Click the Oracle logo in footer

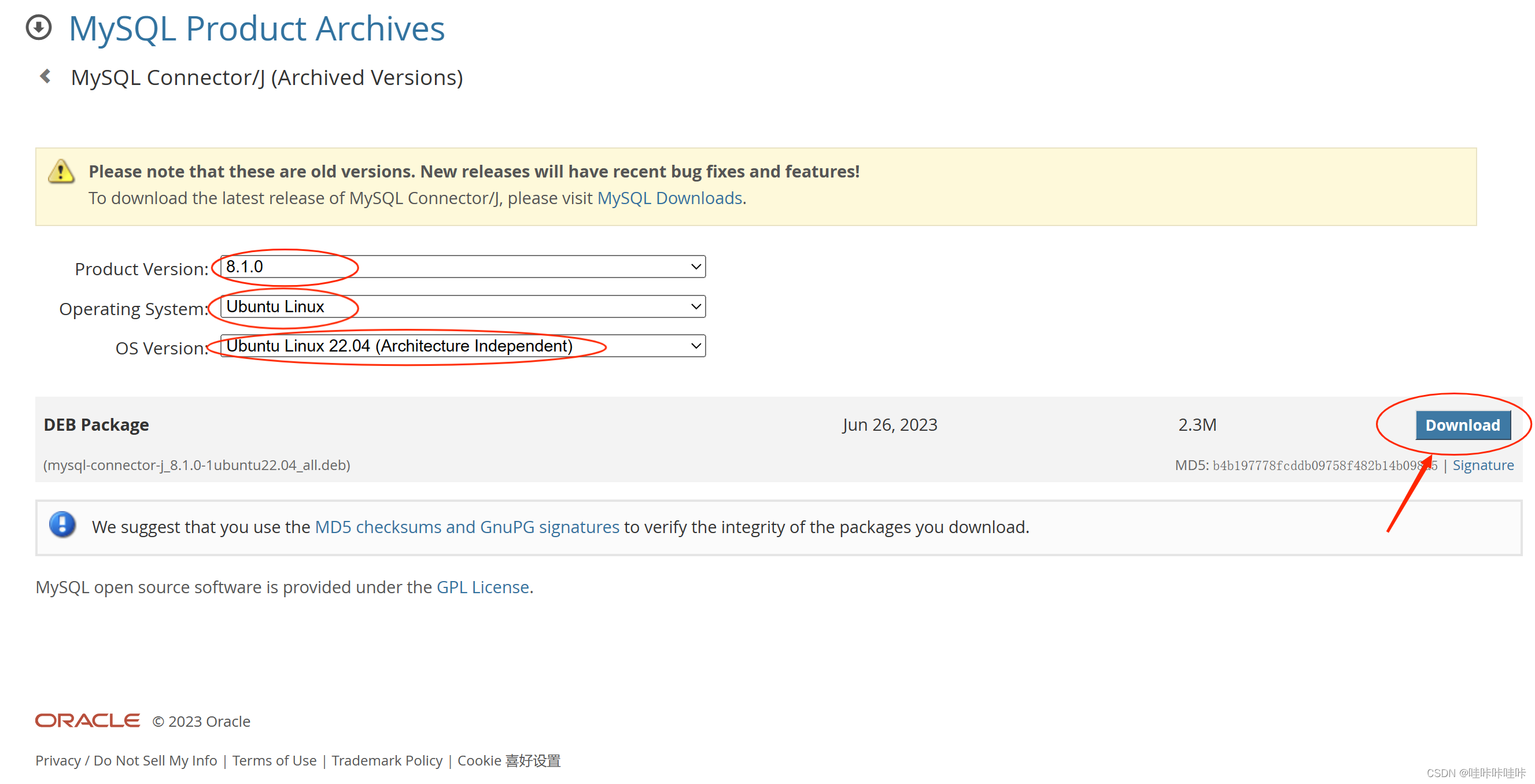(x=87, y=721)
